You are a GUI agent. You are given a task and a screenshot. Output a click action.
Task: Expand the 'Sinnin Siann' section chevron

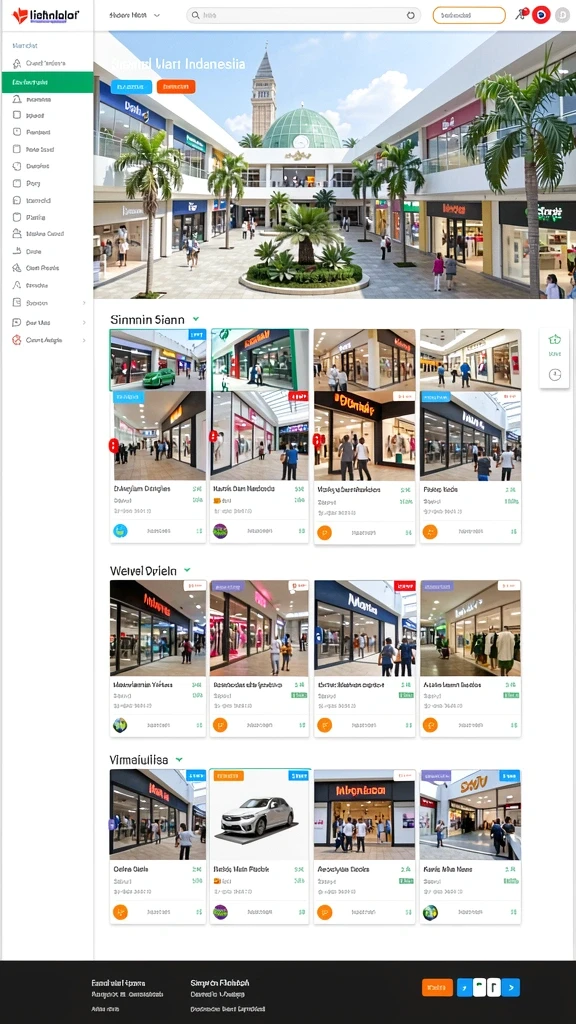tap(196, 319)
